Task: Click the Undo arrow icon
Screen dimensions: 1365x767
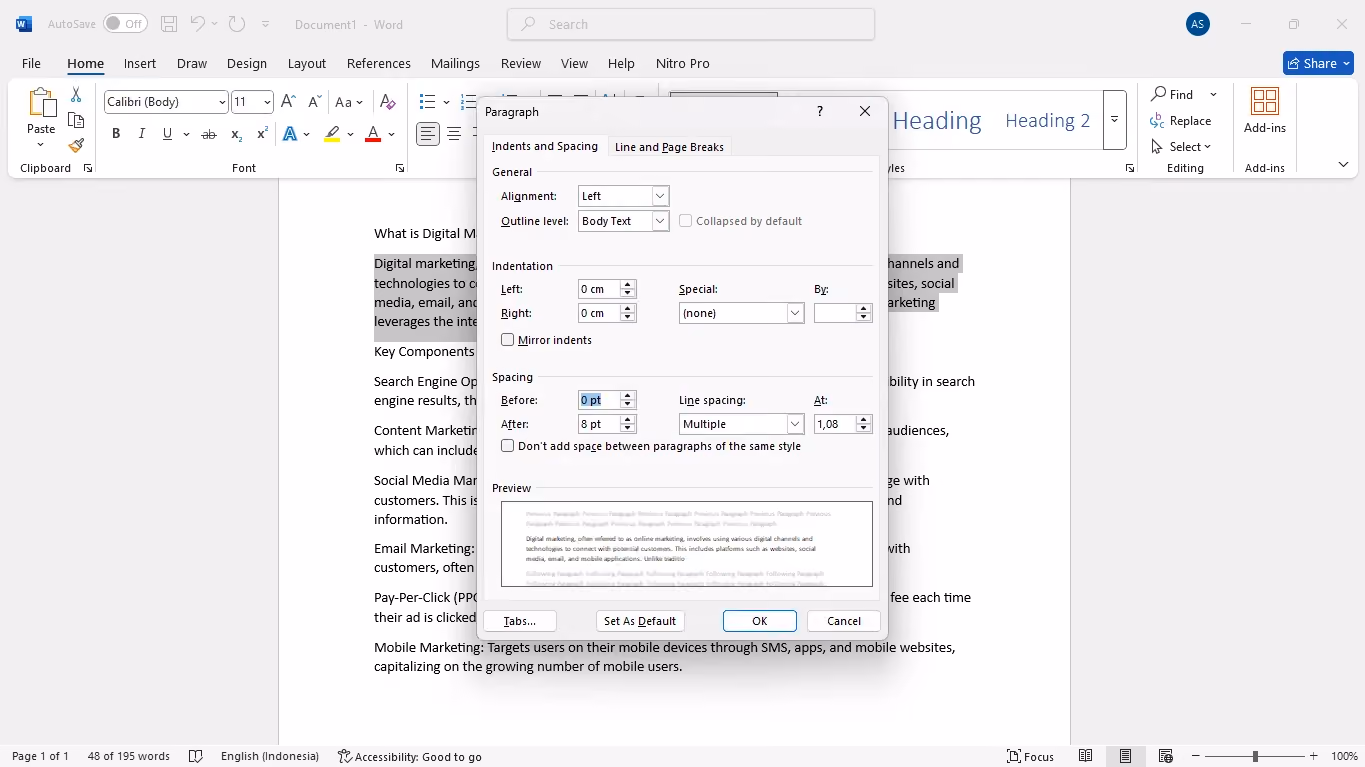Action: point(198,24)
